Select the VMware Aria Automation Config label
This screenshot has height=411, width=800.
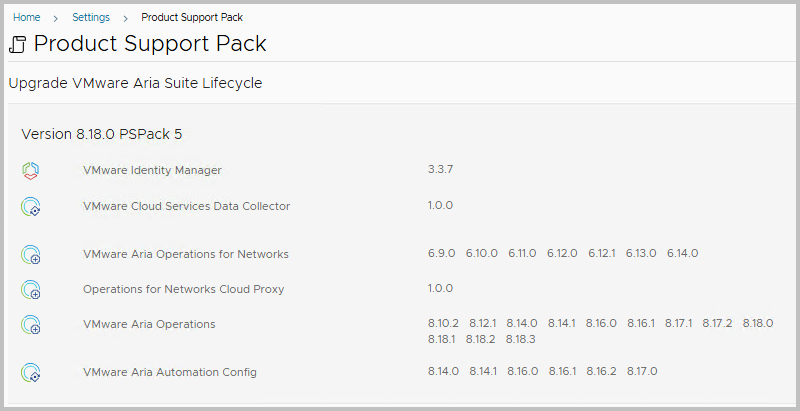[x=170, y=372]
